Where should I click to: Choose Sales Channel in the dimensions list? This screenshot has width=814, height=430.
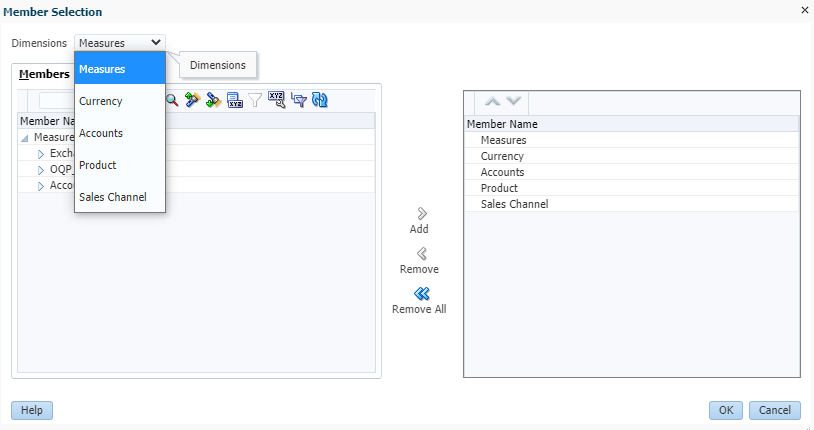pos(120,197)
